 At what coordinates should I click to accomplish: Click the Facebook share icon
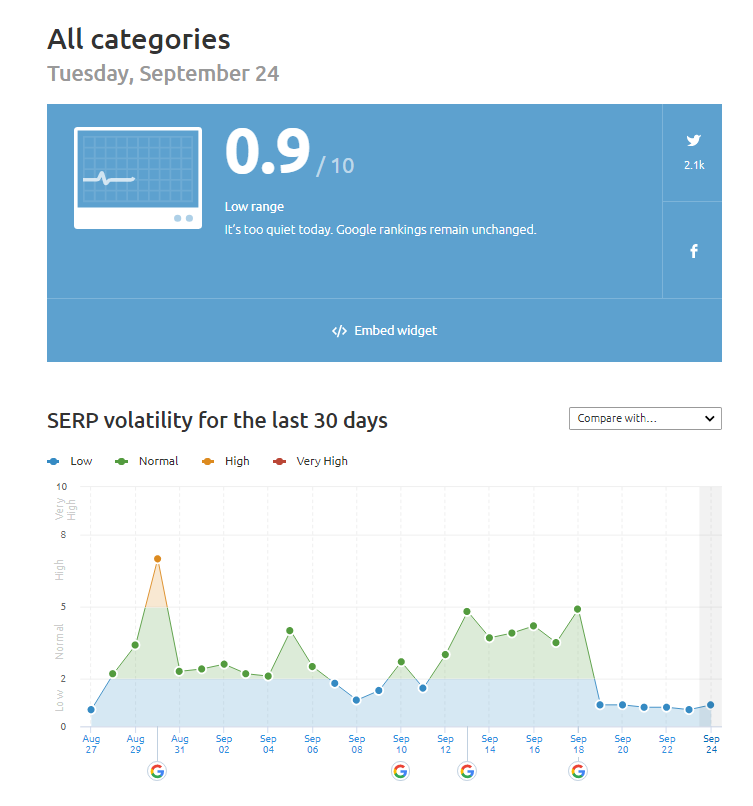(693, 251)
